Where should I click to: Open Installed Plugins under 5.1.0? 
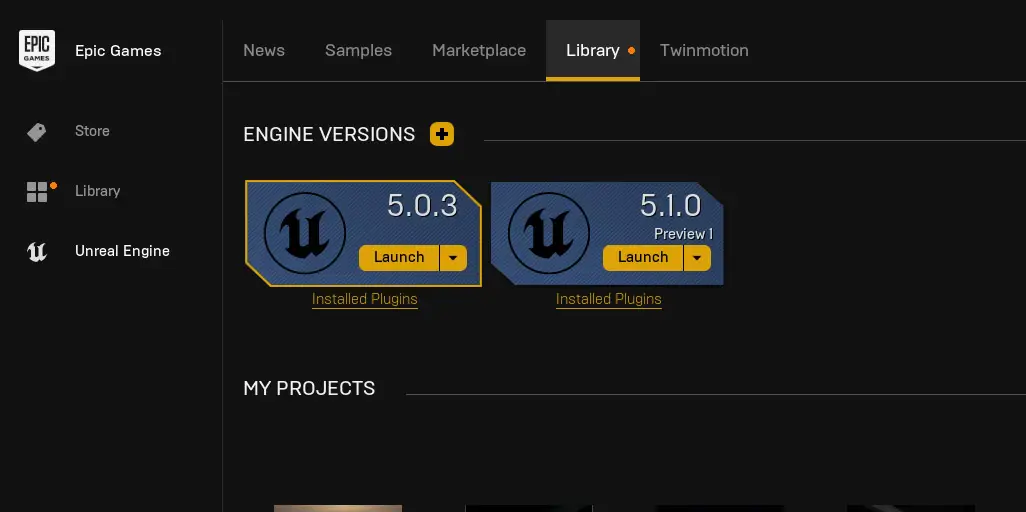click(x=609, y=299)
